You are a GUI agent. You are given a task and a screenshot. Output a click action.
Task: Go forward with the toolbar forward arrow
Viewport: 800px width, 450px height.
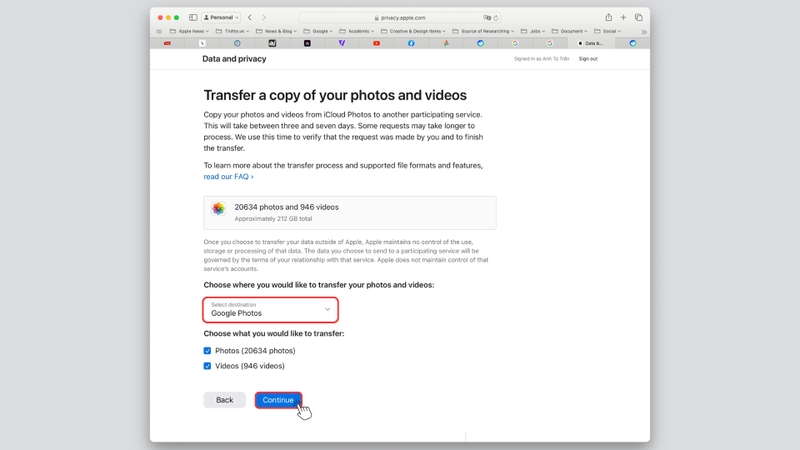tap(264, 17)
